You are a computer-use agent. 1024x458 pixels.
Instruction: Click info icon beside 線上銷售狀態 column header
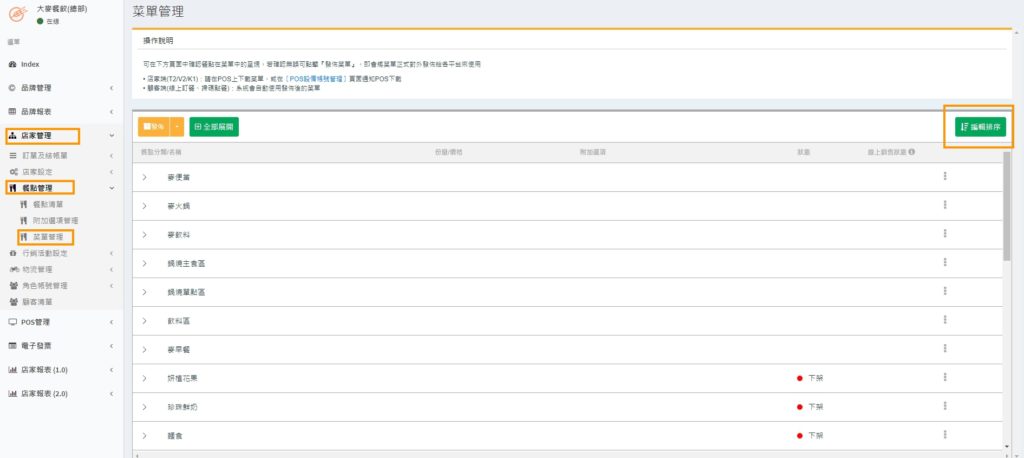(911, 152)
